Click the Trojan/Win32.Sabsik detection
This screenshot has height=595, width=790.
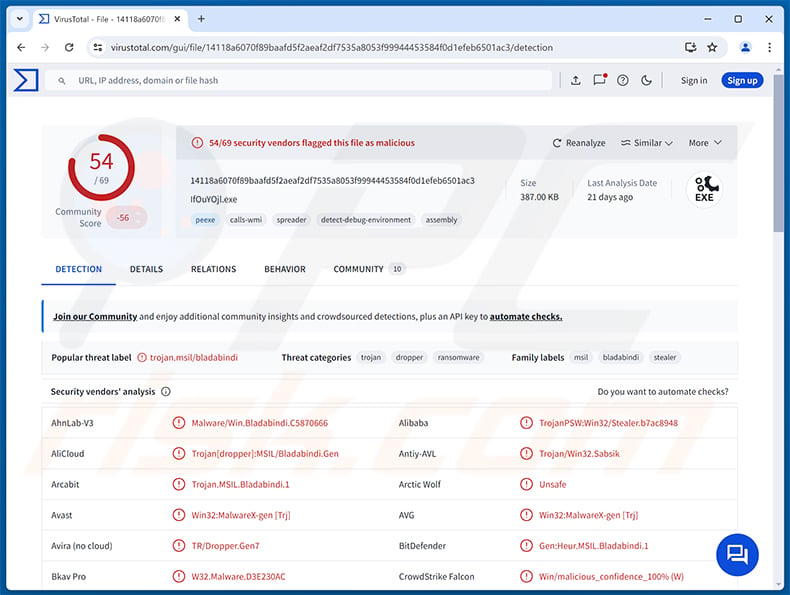[x=579, y=453]
